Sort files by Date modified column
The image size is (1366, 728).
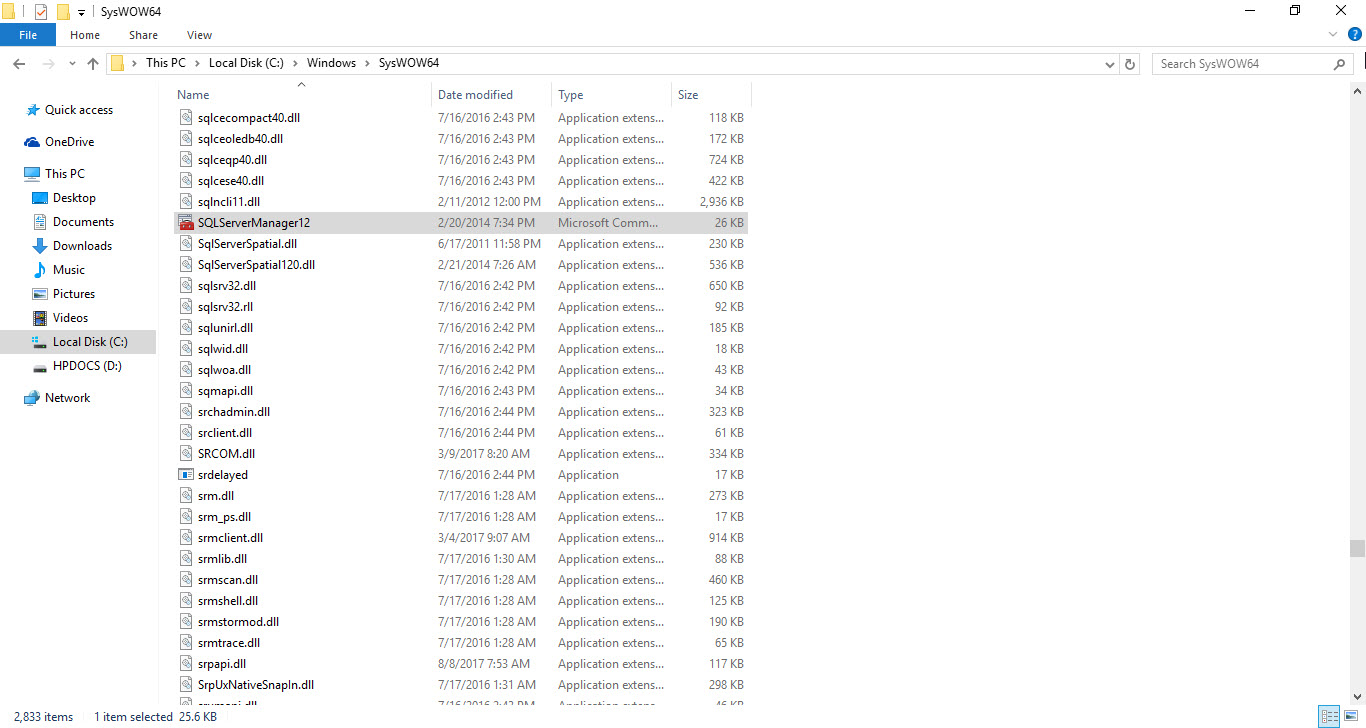pyautogui.click(x=475, y=95)
